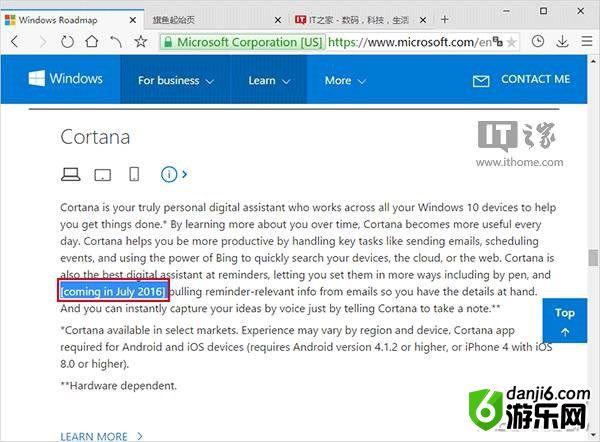This screenshot has height=442, width=600.
Task: Expand the chevron next to info icon
Action: pyautogui.click(x=184, y=175)
